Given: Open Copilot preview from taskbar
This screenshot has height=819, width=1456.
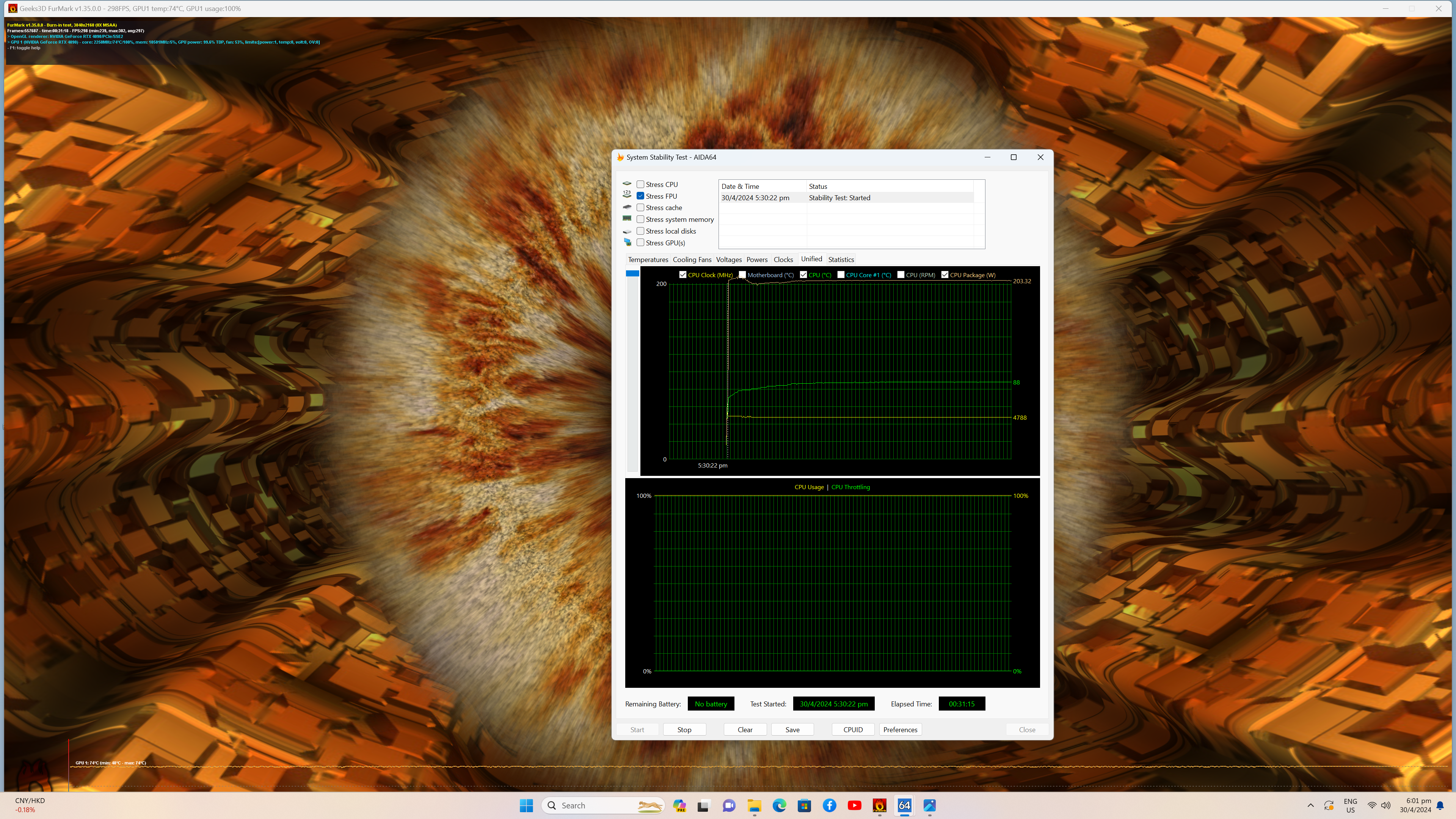Looking at the screenshot, I should pyautogui.click(x=679, y=805).
